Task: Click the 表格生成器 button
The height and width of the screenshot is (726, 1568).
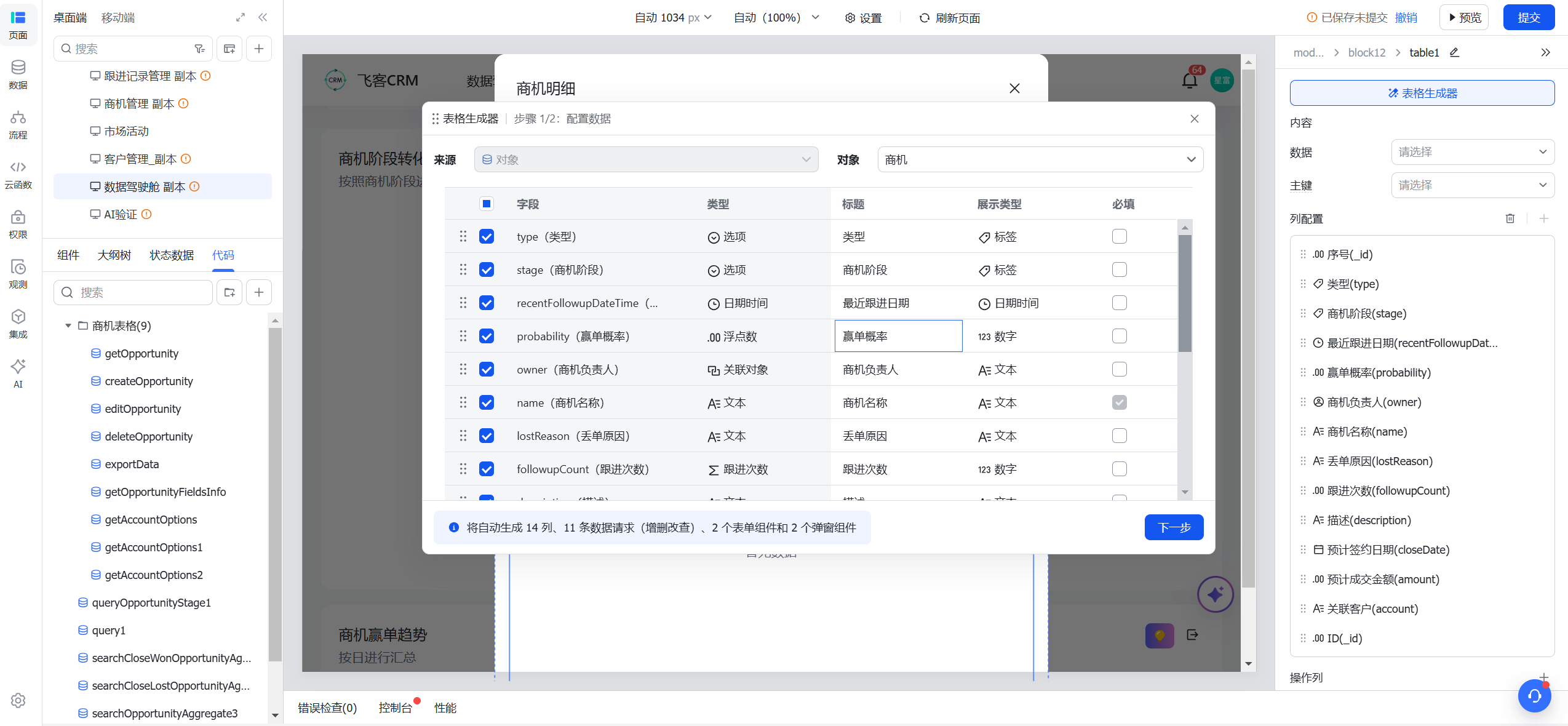Action: (1422, 93)
